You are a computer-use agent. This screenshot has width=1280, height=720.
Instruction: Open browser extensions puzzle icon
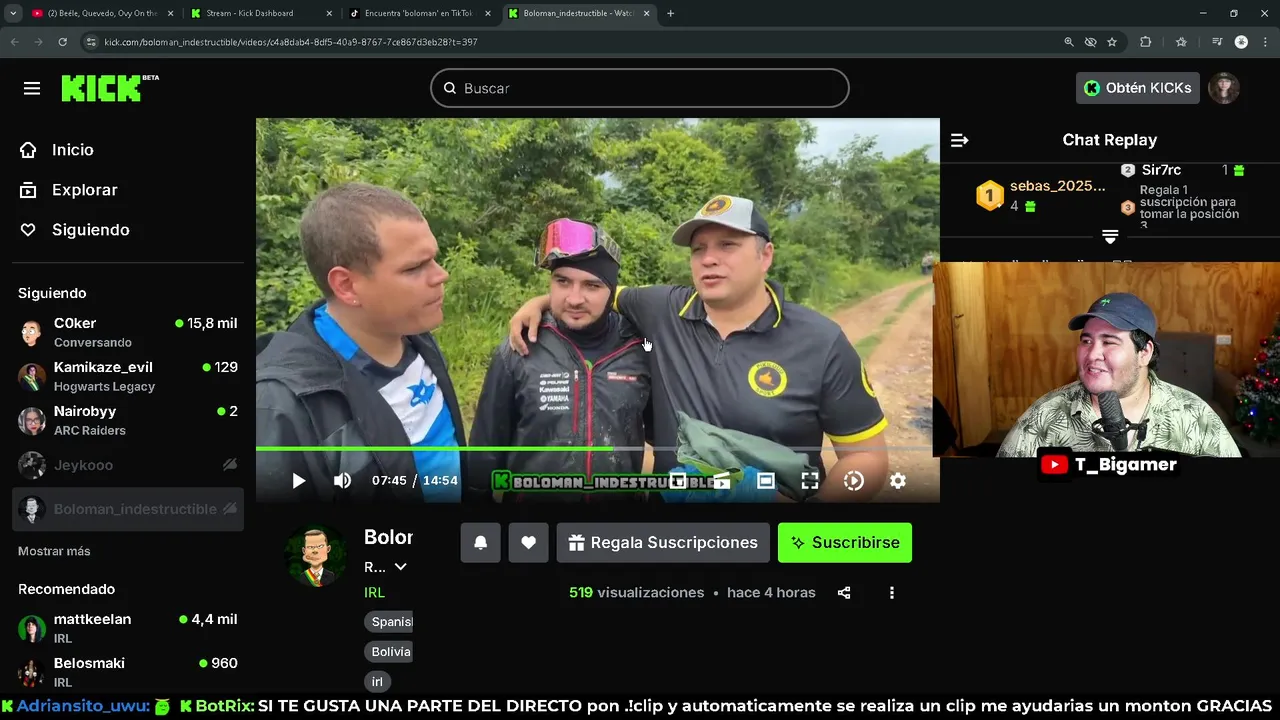click(1146, 42)
